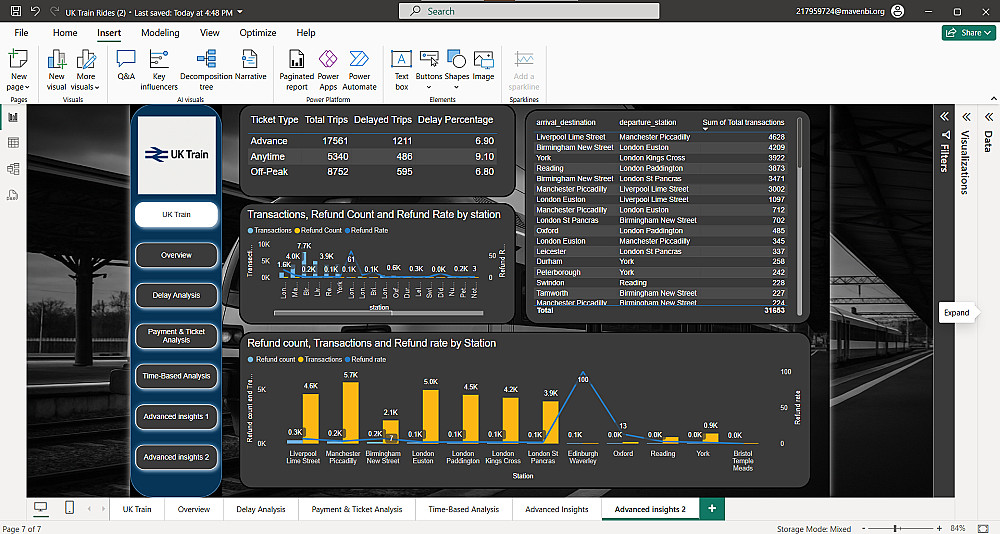Open the Modeling ribbon tab
Image resolution: width=1000 pixels, height=534 pixels.
160,33
